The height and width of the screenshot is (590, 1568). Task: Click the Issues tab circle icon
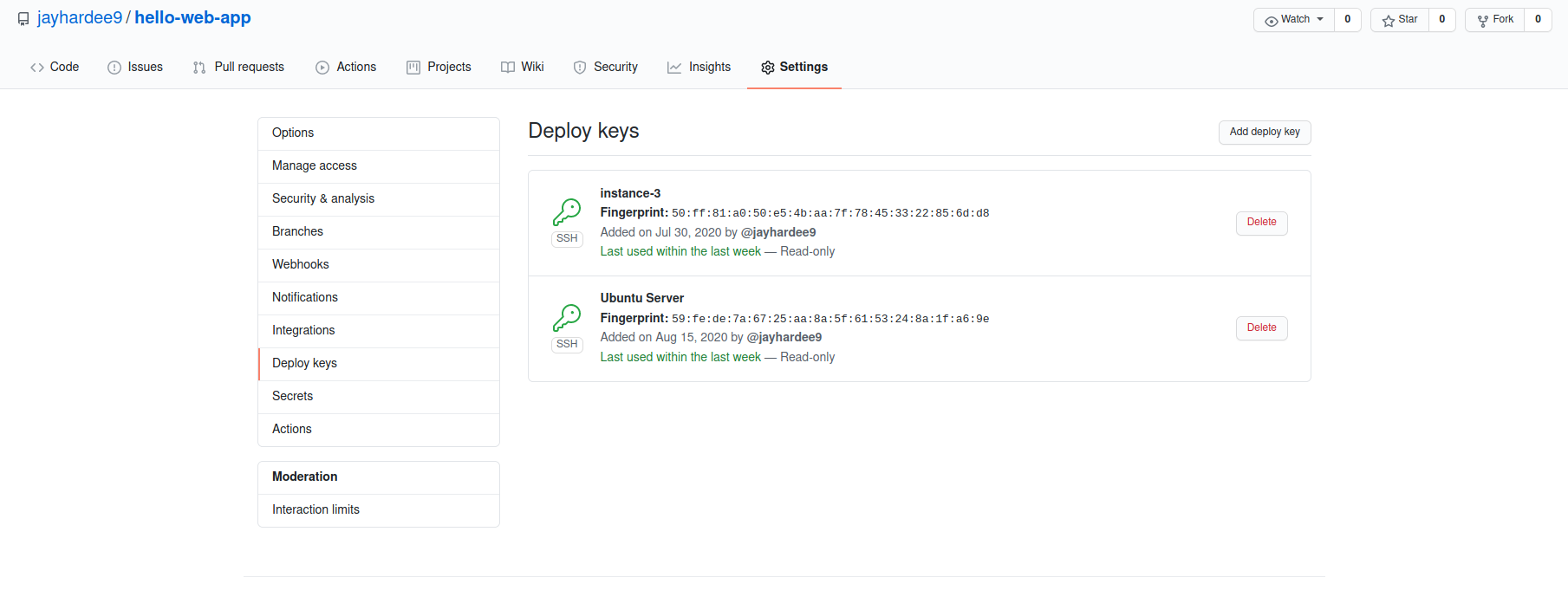point(114,68)
